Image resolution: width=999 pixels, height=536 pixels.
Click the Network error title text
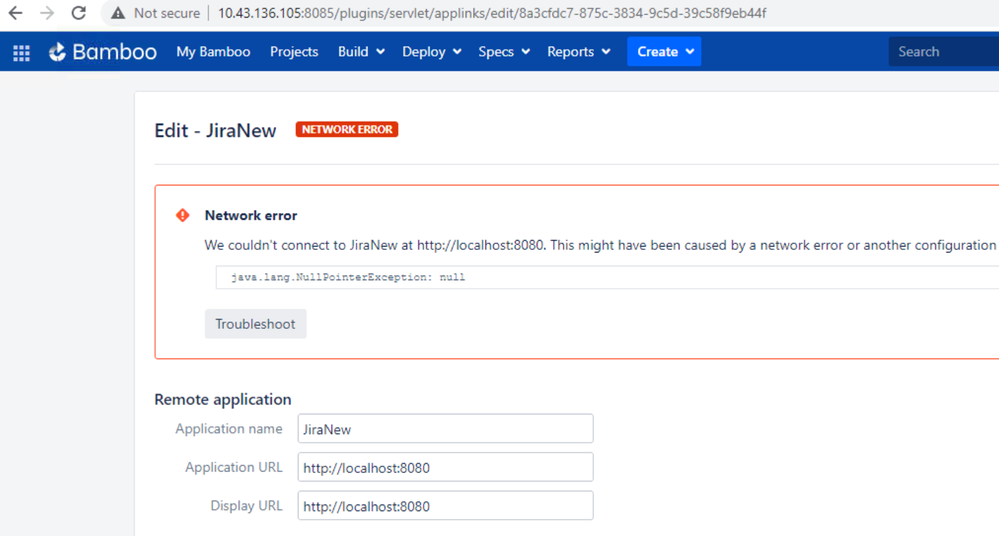[x=251, y=215]
